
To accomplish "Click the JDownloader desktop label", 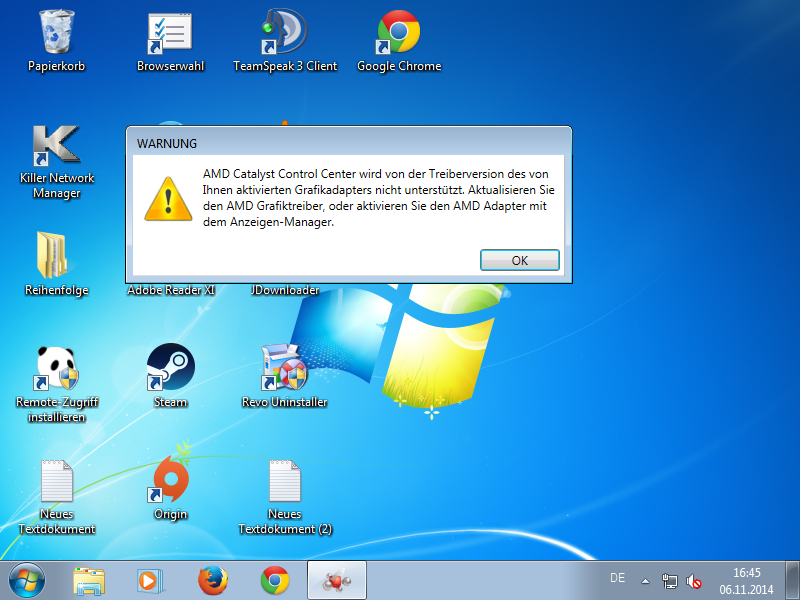I will tap(285, 290).
